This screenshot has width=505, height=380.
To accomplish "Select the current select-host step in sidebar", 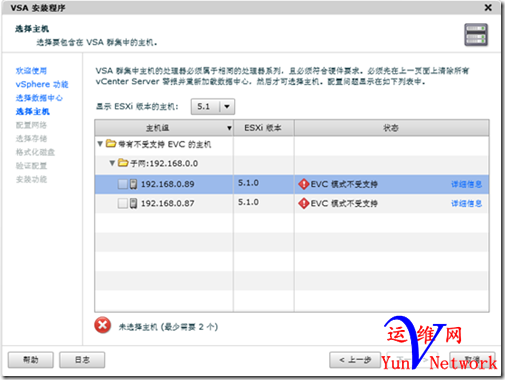I will (33, 112).
